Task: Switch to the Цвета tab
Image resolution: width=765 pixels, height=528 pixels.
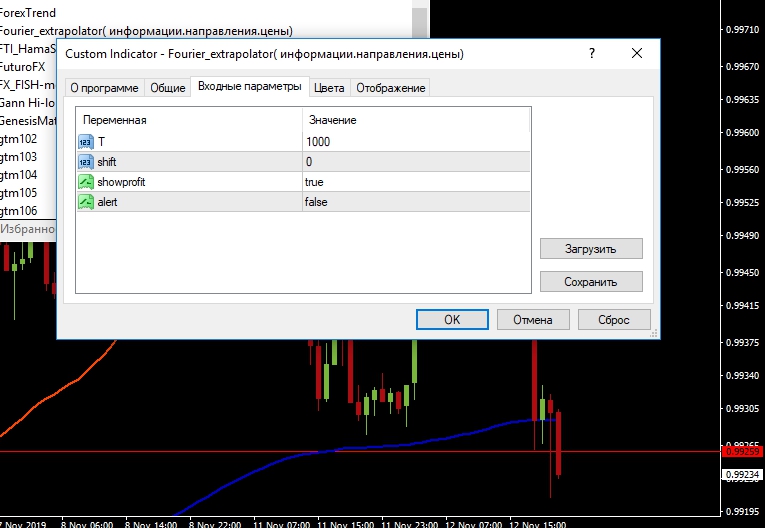Action: (329, 88)
